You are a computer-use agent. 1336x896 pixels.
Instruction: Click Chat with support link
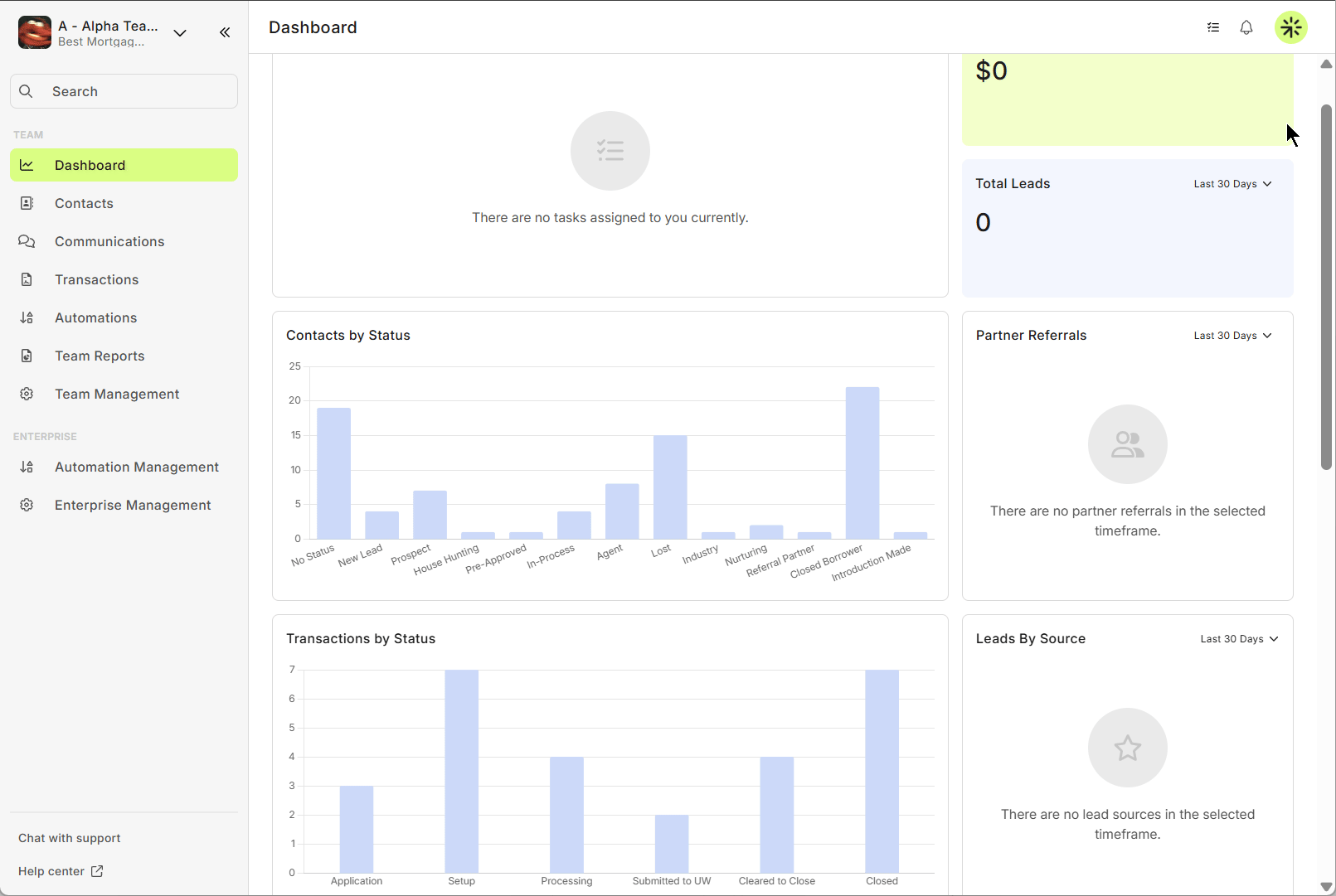pos(70,838)
